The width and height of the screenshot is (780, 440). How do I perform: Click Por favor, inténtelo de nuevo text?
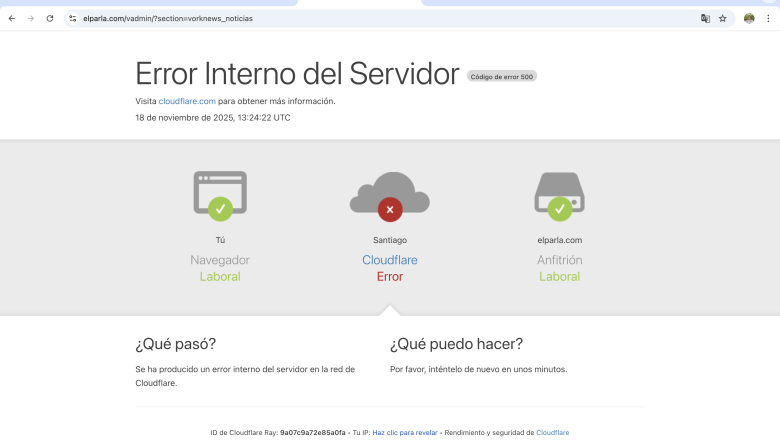pos(479,369)
